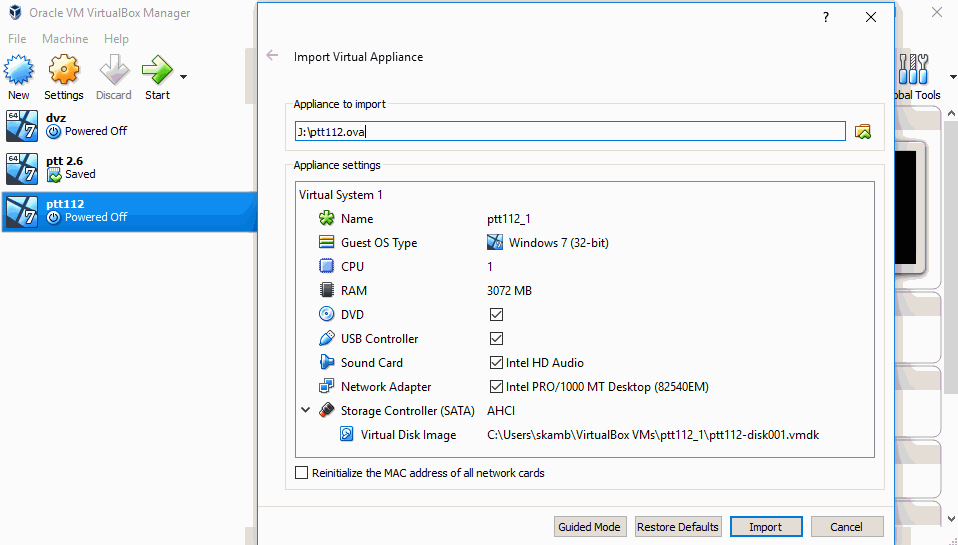Uncheck the Intel PRO/1000 network adapter checkbox

(496, 386)
